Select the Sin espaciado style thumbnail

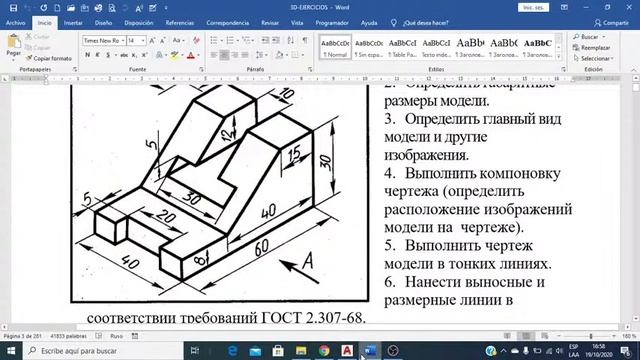(x=369, y=47)
